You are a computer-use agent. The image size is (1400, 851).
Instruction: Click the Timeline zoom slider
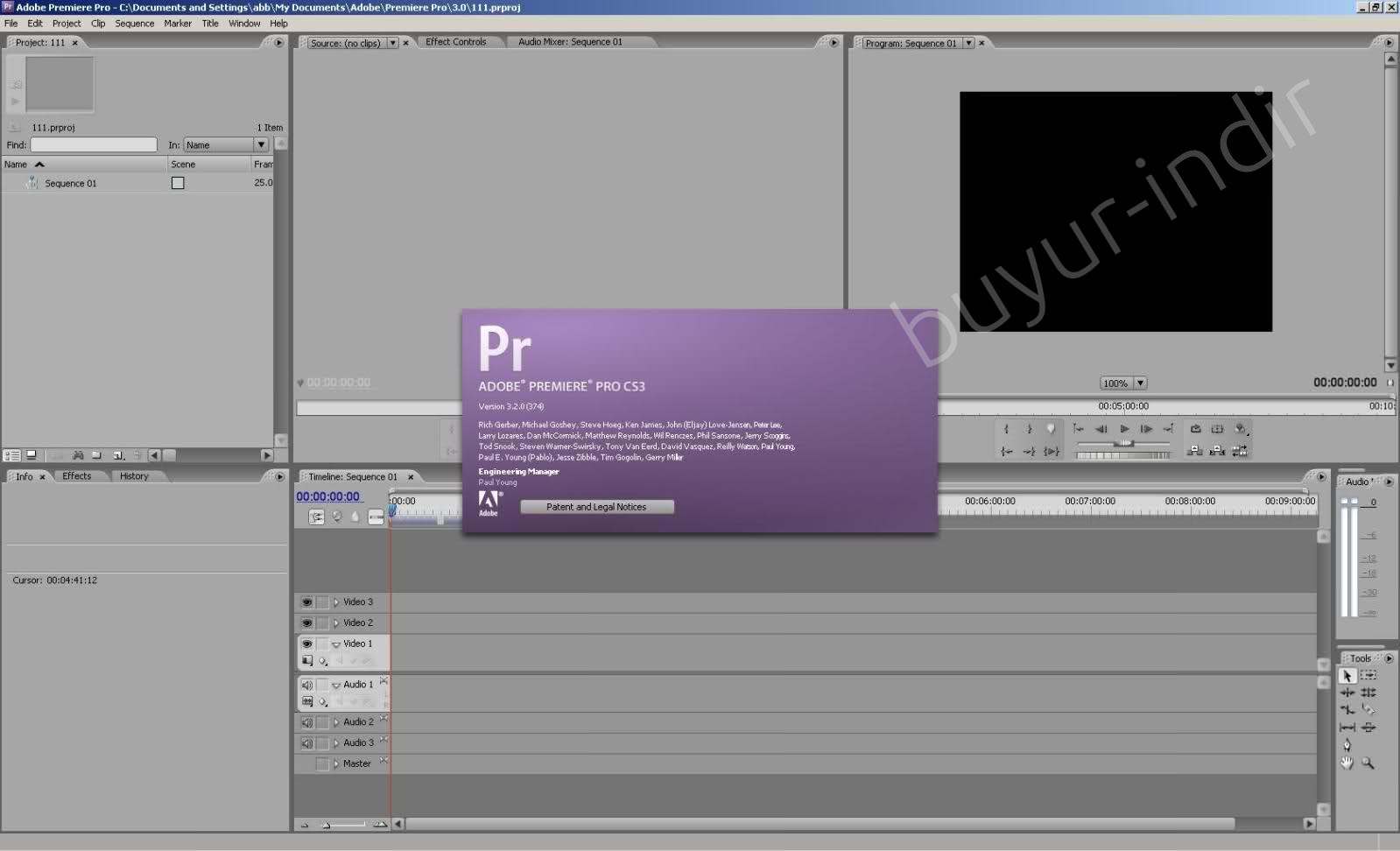point(342,825)
